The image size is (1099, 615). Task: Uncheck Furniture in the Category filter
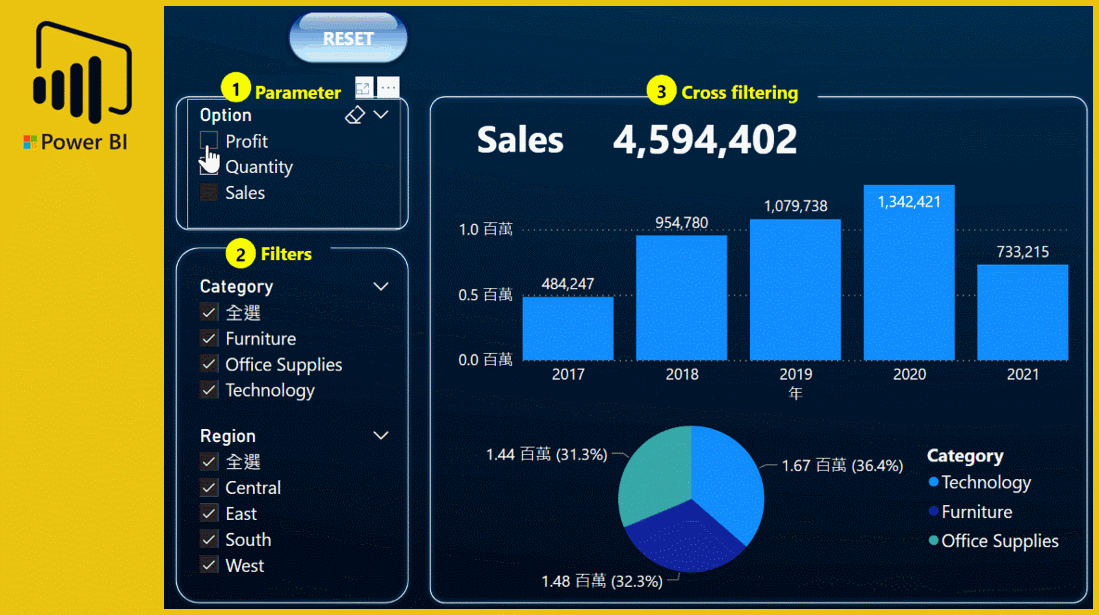(209, 338)
